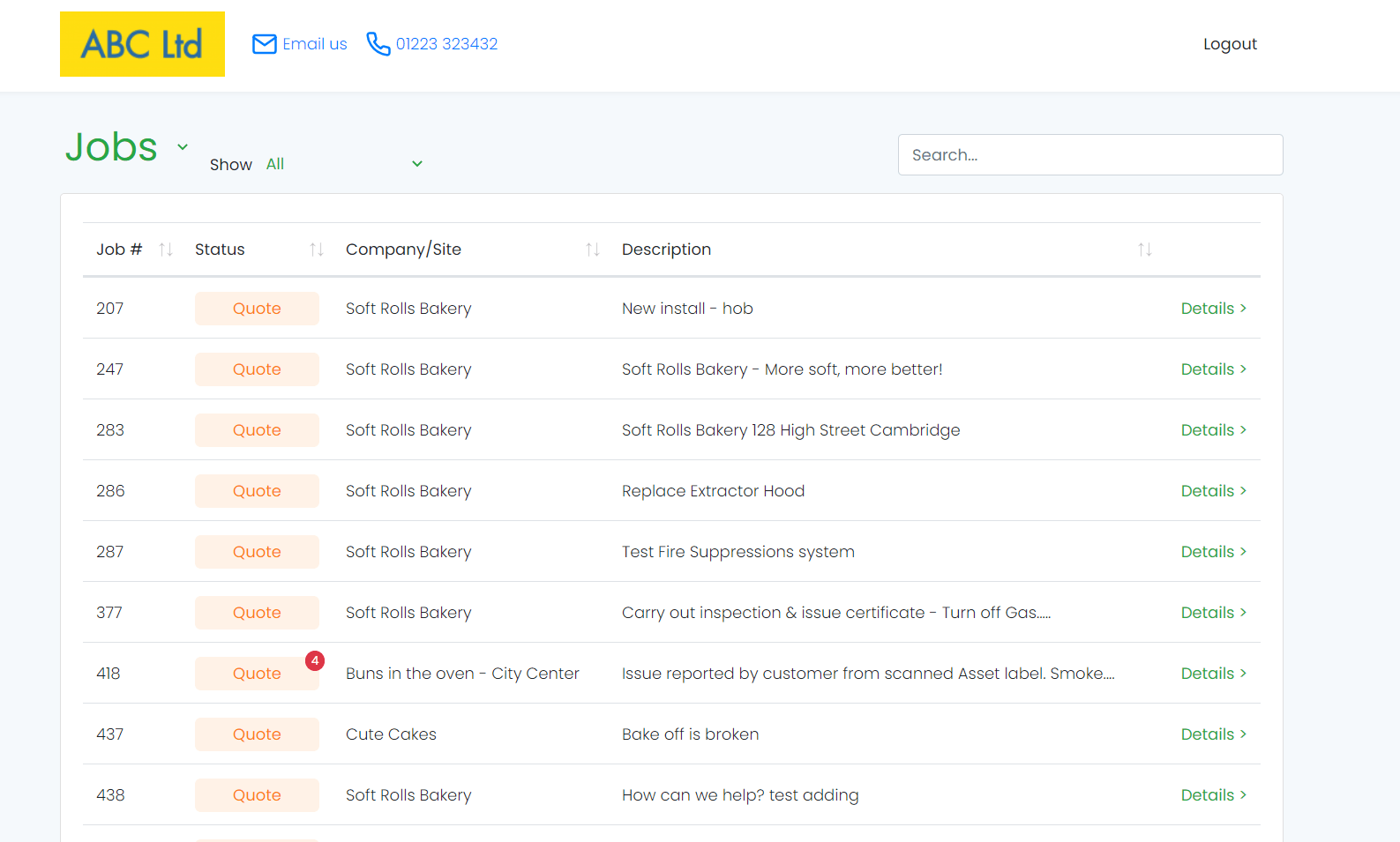Viewport: 1400px width, 842px height.
Task: Click description 'Soft Rolls Bakery 128 High Street Cambridge'
Action: [x=791, y=430]
